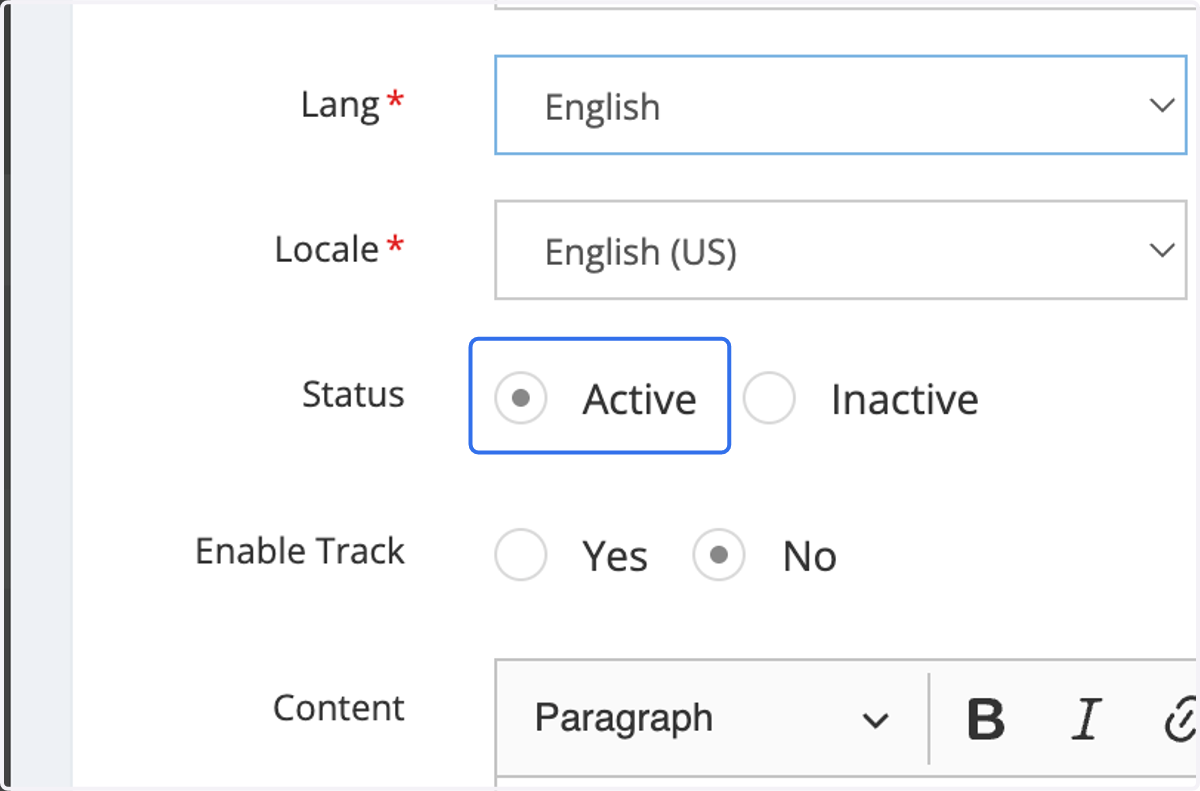
Task: Select the Active status radio button
Action: [x=521, y=398]
